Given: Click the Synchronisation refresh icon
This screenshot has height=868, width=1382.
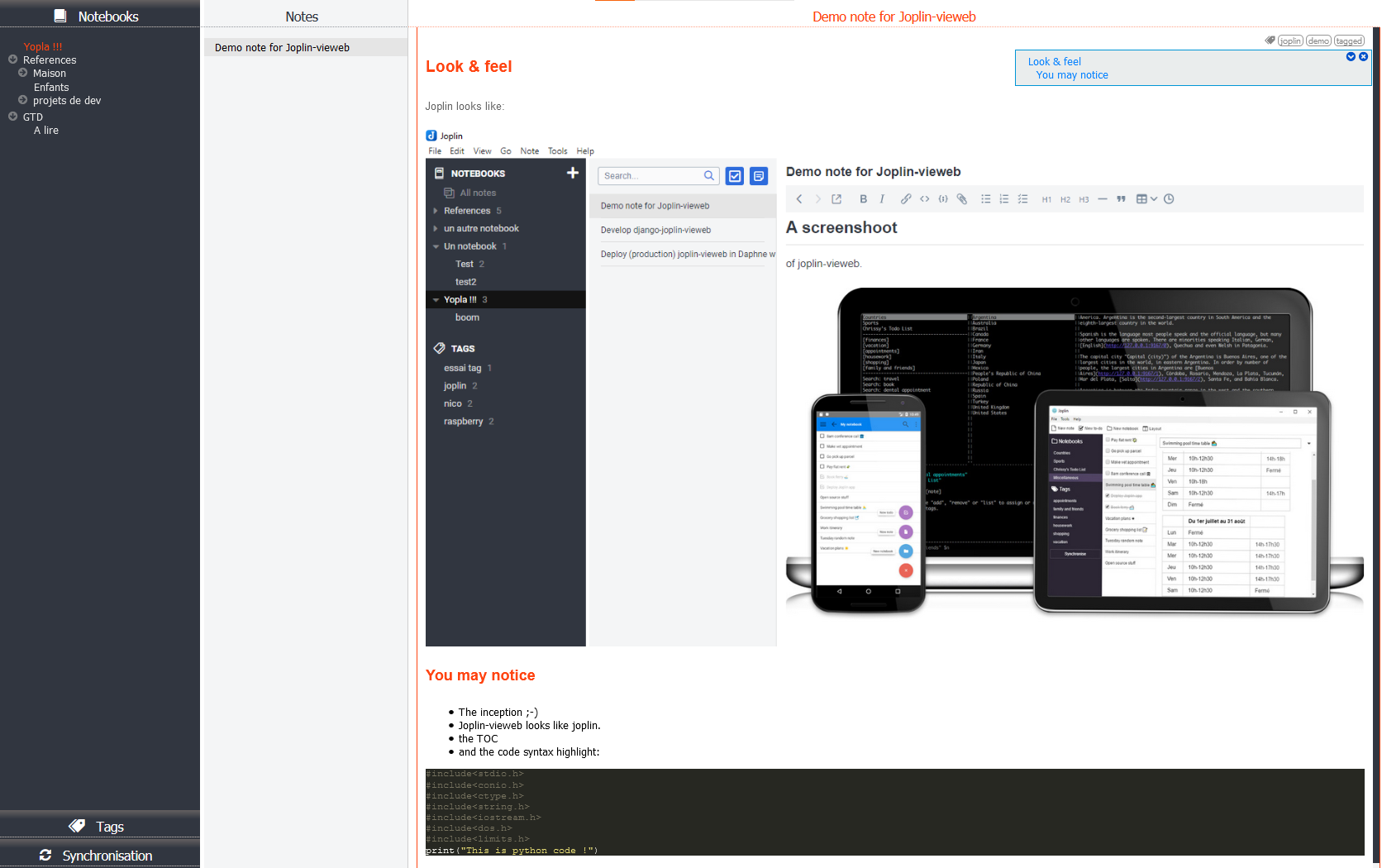Looking at the screenshot, I should coord(45,855).
